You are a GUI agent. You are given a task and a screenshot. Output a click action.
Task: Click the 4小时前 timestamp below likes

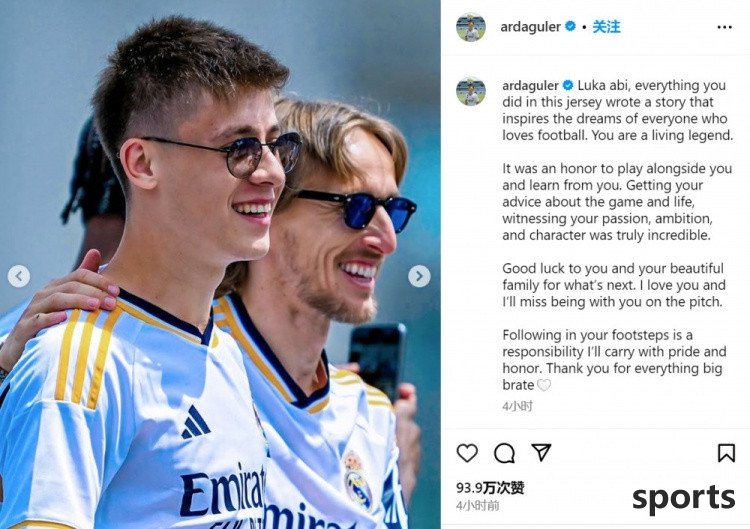click(477, 506)
